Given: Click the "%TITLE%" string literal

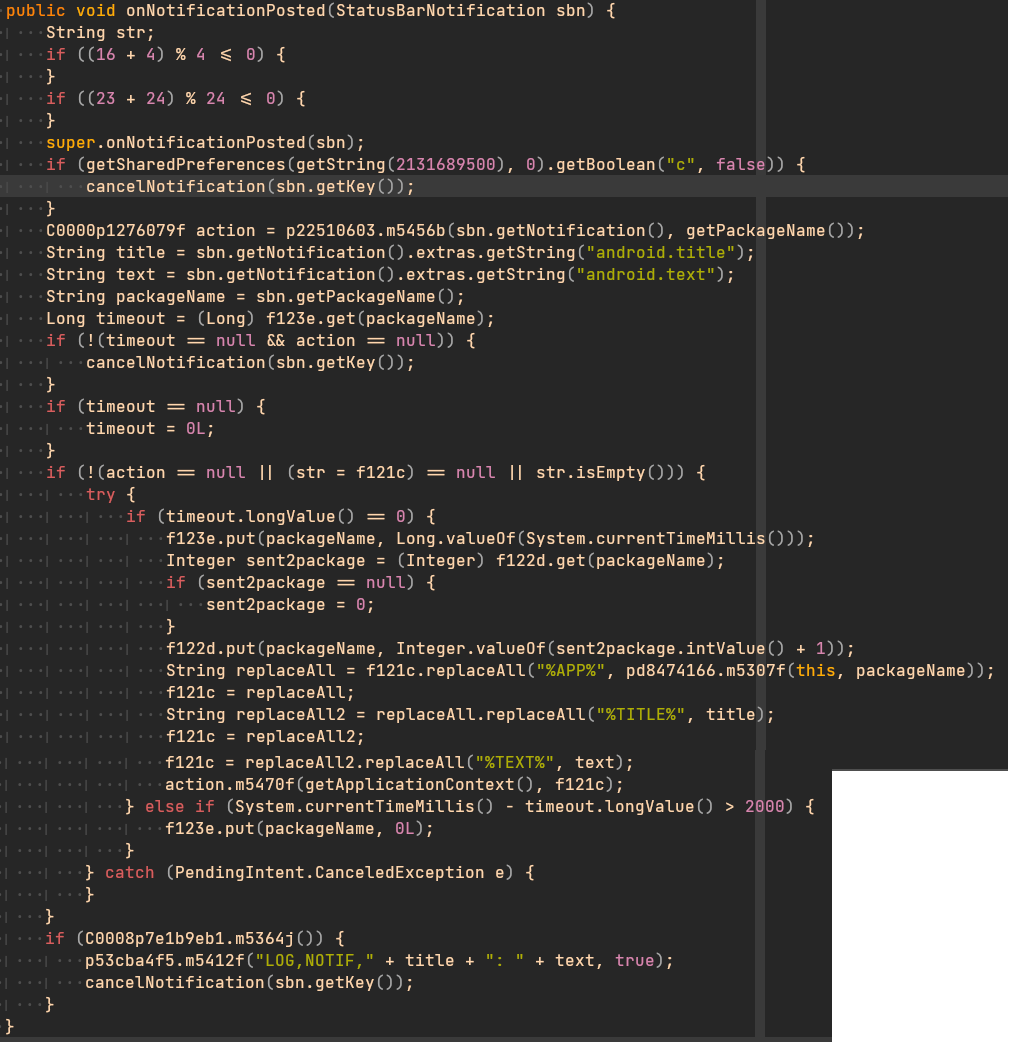Looking at the screenshot, I should click(x=635, y=714).
